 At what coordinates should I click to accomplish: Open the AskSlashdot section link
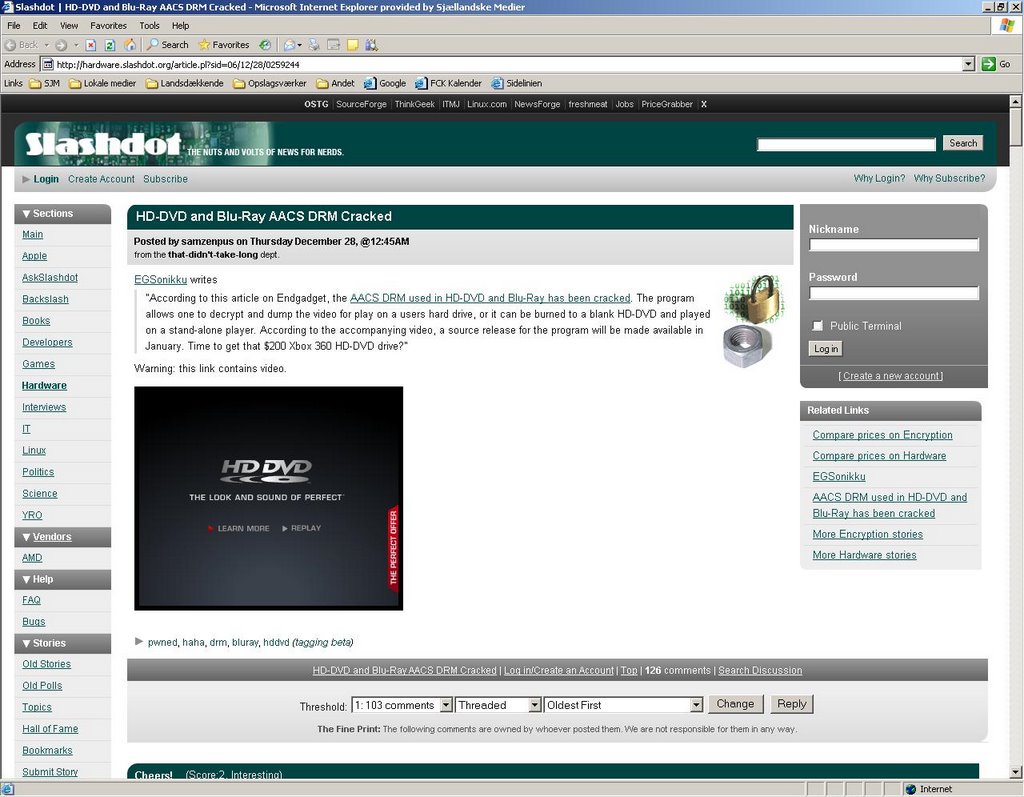pyautogui.click(x=50, y=278)
